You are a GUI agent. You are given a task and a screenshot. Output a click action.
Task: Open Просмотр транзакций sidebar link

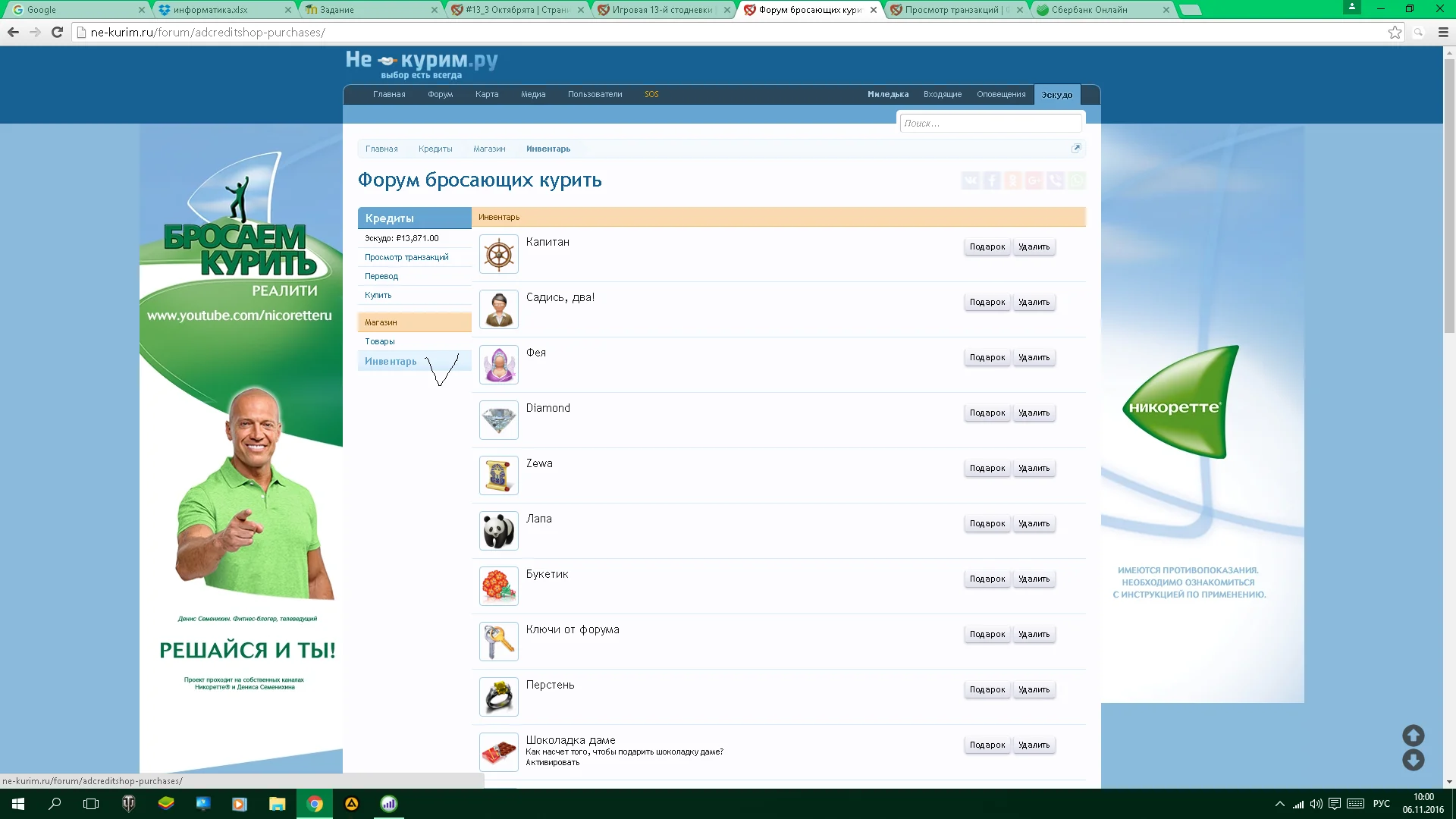pos(406,257)
